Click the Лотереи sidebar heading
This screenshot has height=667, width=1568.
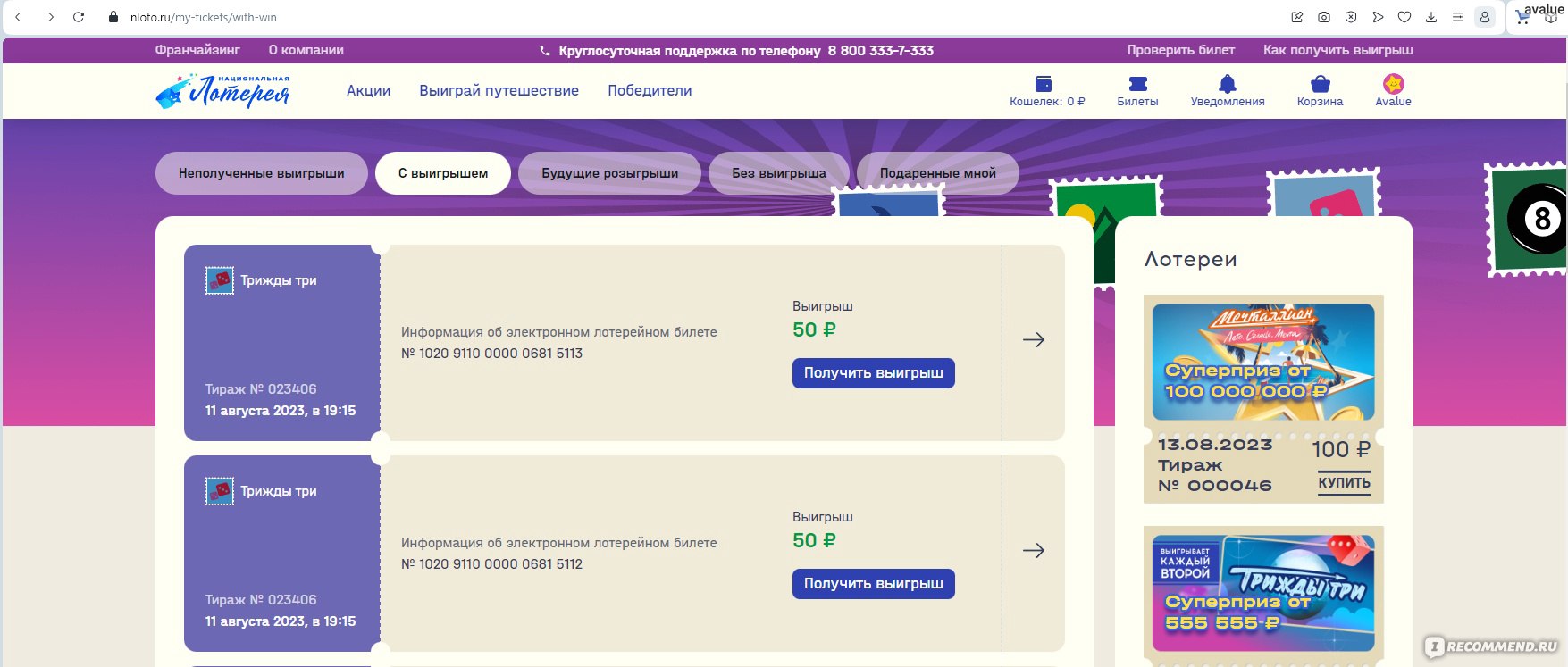(x=1191, y=259)
